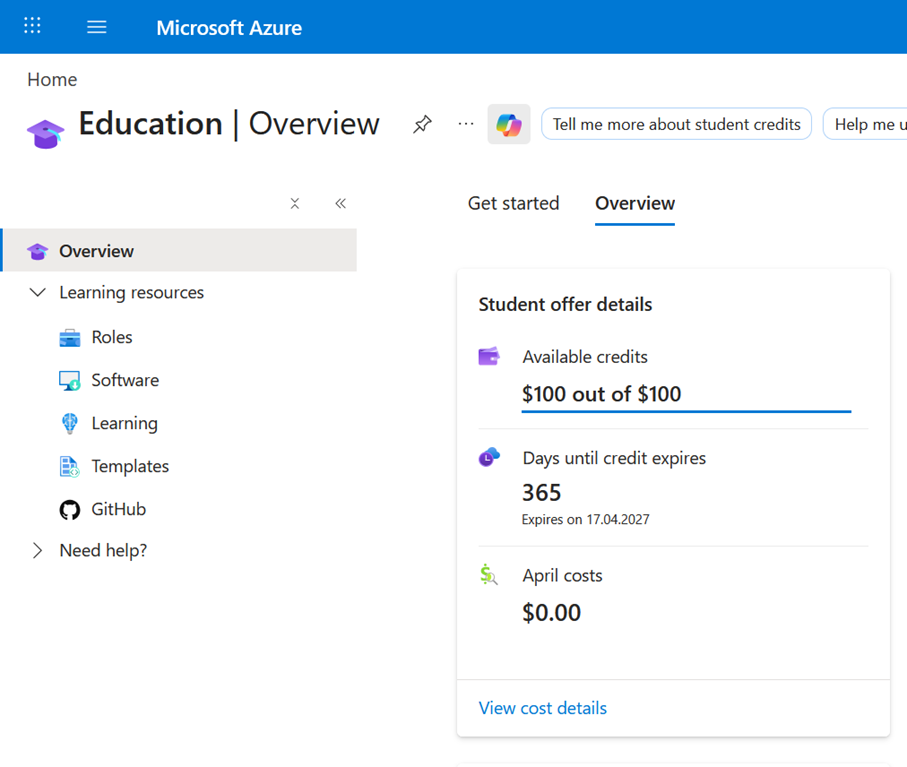Open the more options ellipsis
Viewport: 907px width, 767px height.
[466, 124]
